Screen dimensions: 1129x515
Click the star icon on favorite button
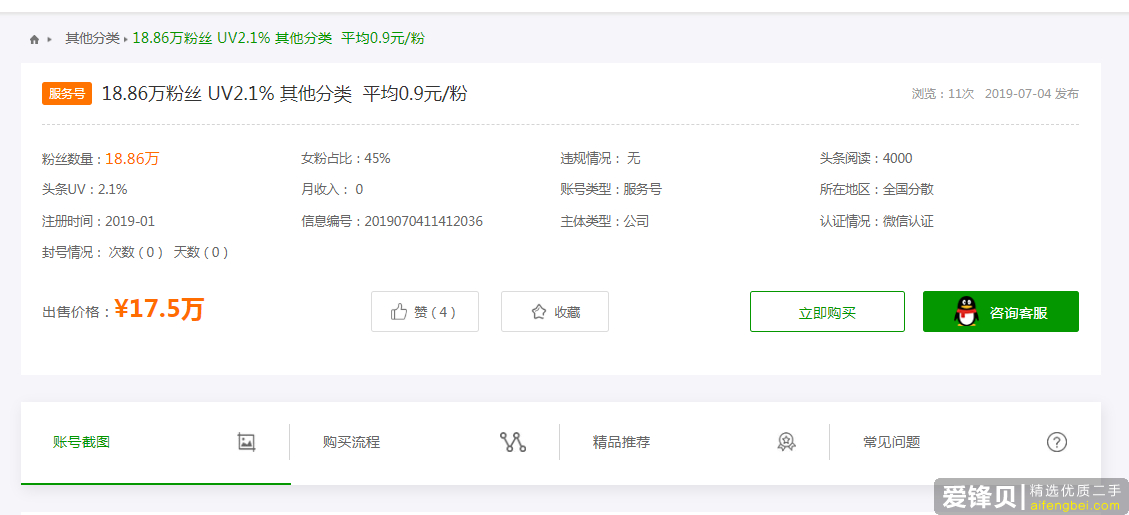tap(539, 312)
